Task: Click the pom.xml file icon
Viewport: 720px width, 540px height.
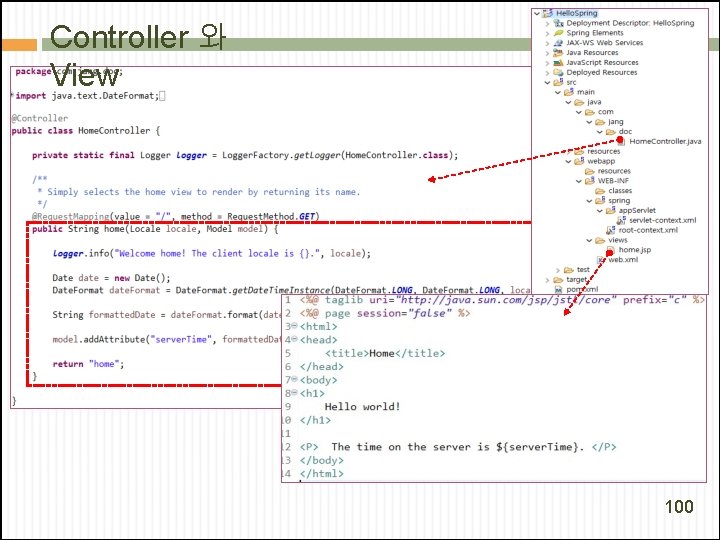Action: click(558, 289)
